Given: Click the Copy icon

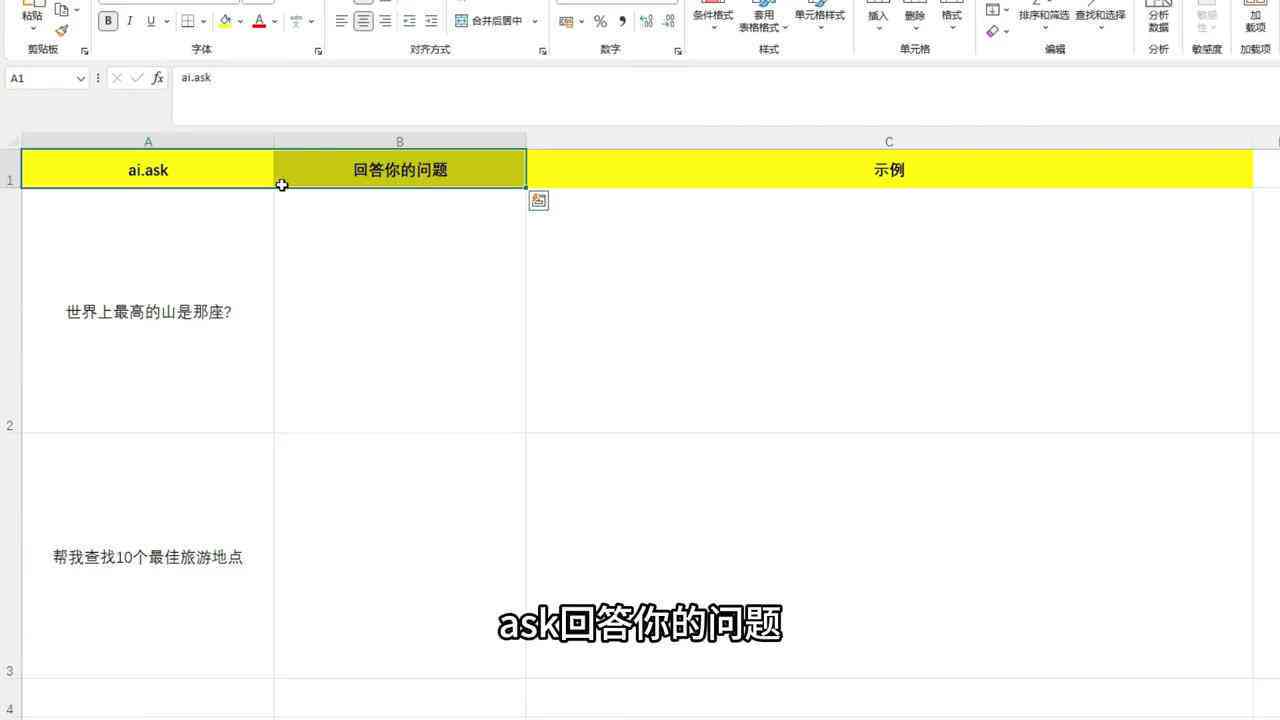Looking at the screenshot, I should click(62, 10).
